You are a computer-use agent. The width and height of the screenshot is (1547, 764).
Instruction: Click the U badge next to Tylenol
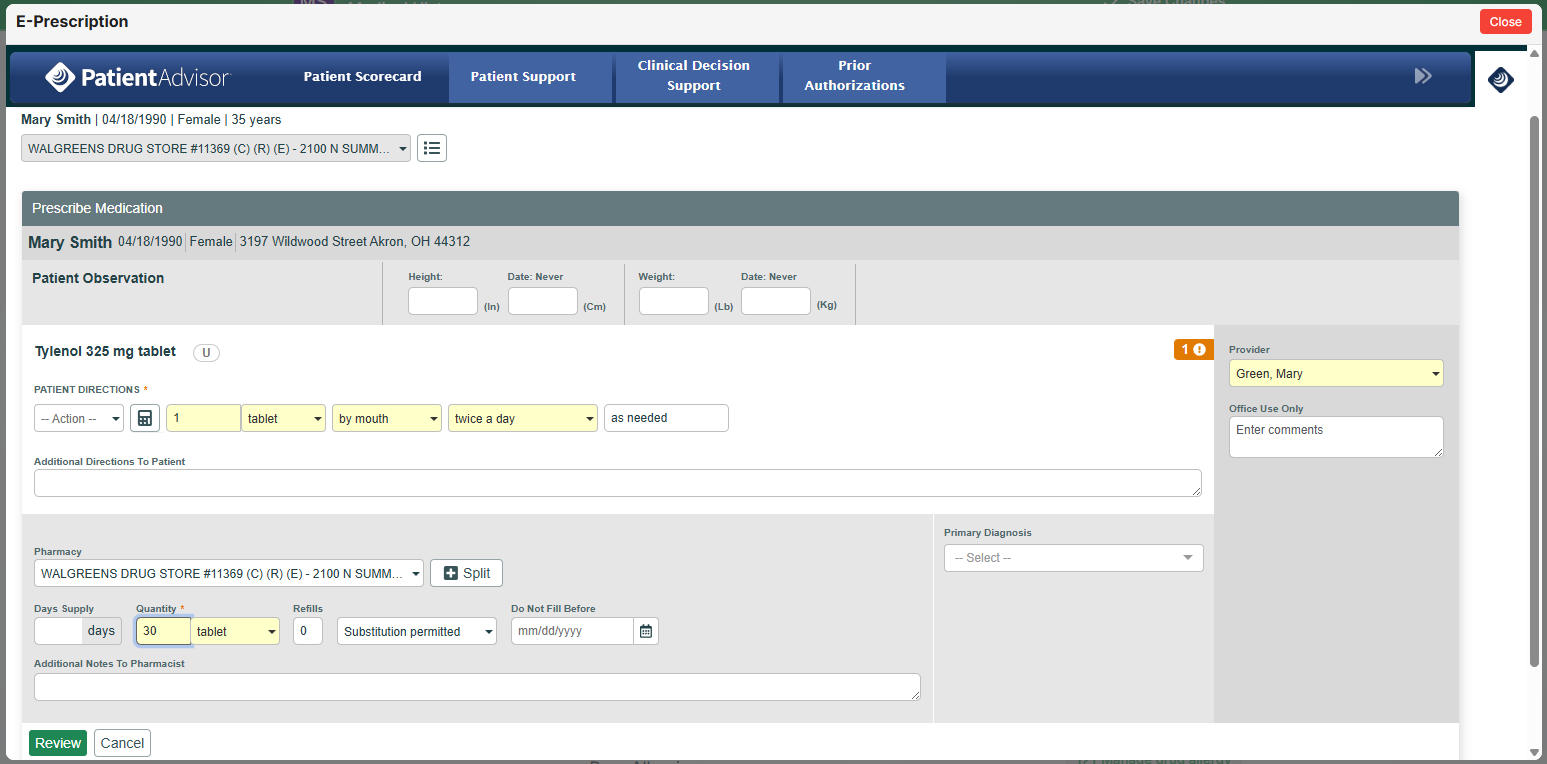click(206, 352)
